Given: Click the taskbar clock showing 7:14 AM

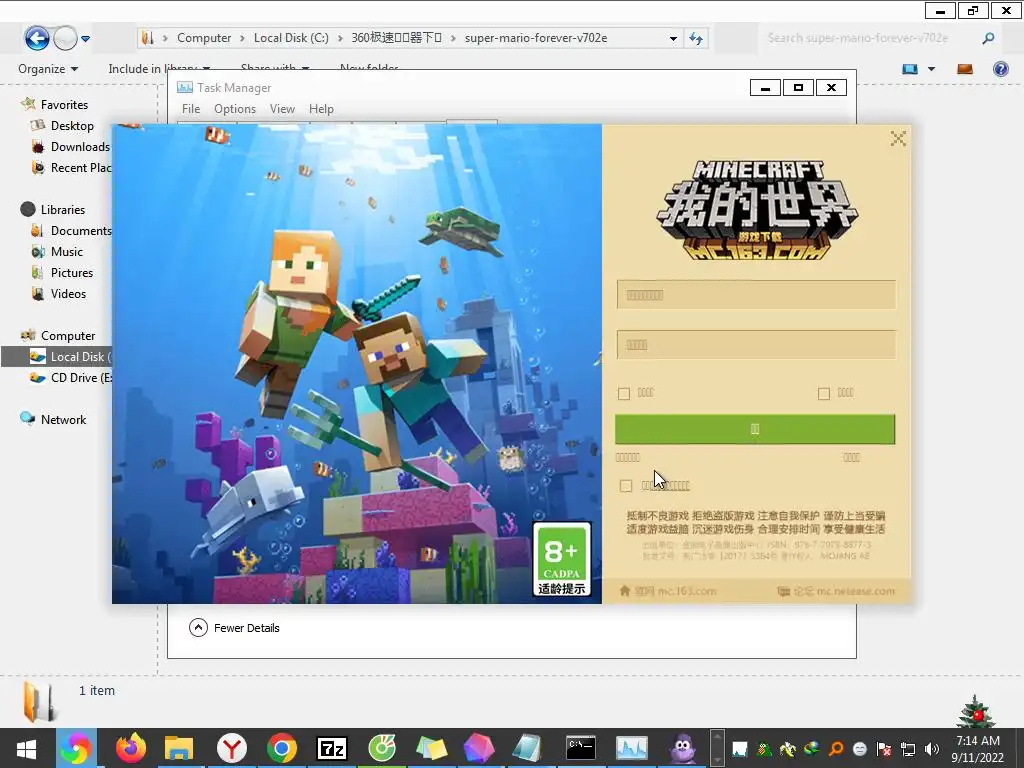Looking at the screenshot, I should click(x=978, y=749).
